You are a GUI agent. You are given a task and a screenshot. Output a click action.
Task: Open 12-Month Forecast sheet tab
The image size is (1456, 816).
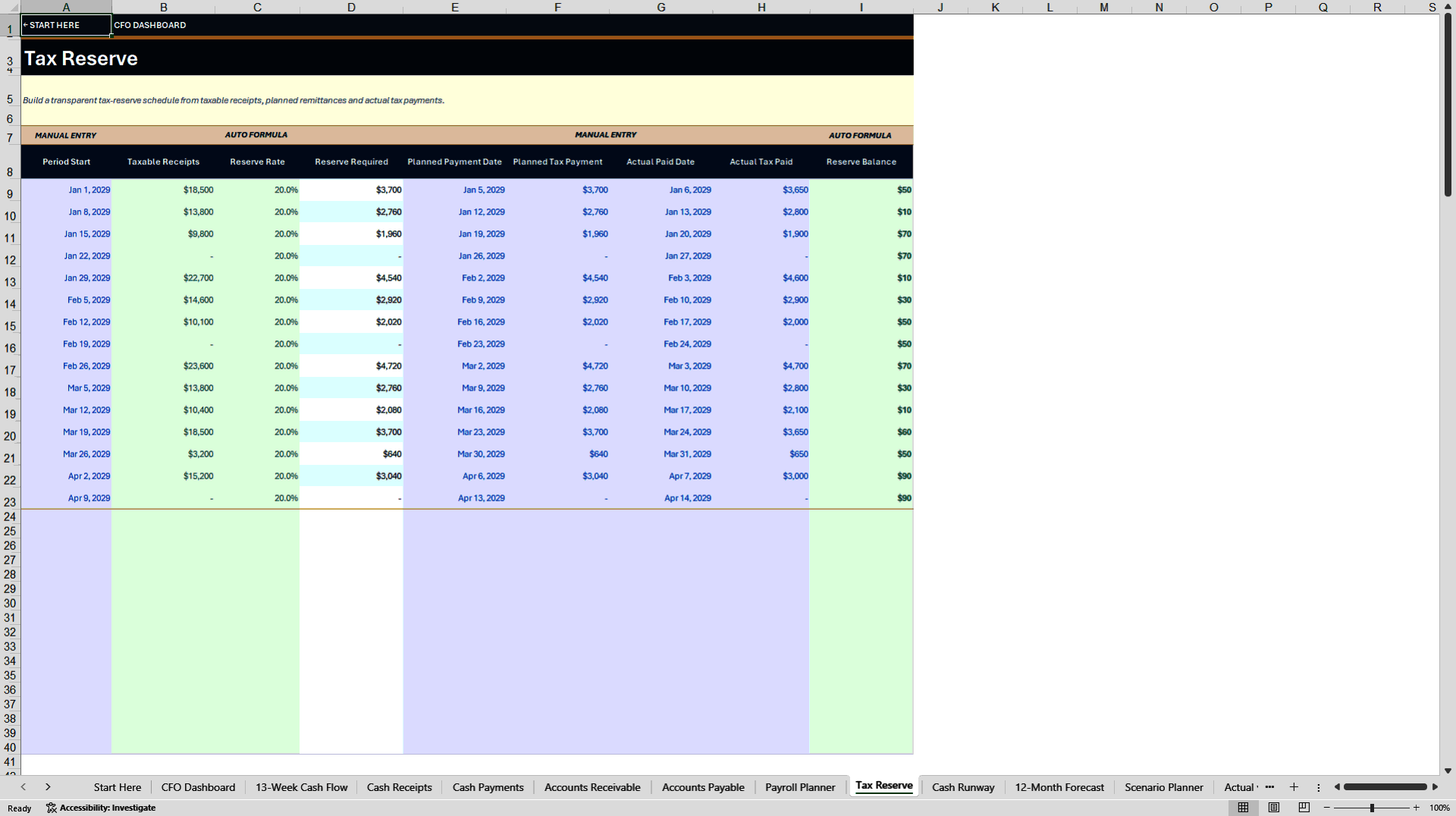pos(1059,787)
